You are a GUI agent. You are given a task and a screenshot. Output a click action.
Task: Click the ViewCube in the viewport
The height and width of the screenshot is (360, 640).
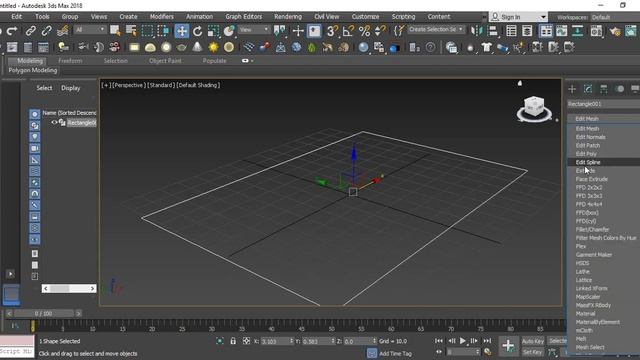point(534,108)
